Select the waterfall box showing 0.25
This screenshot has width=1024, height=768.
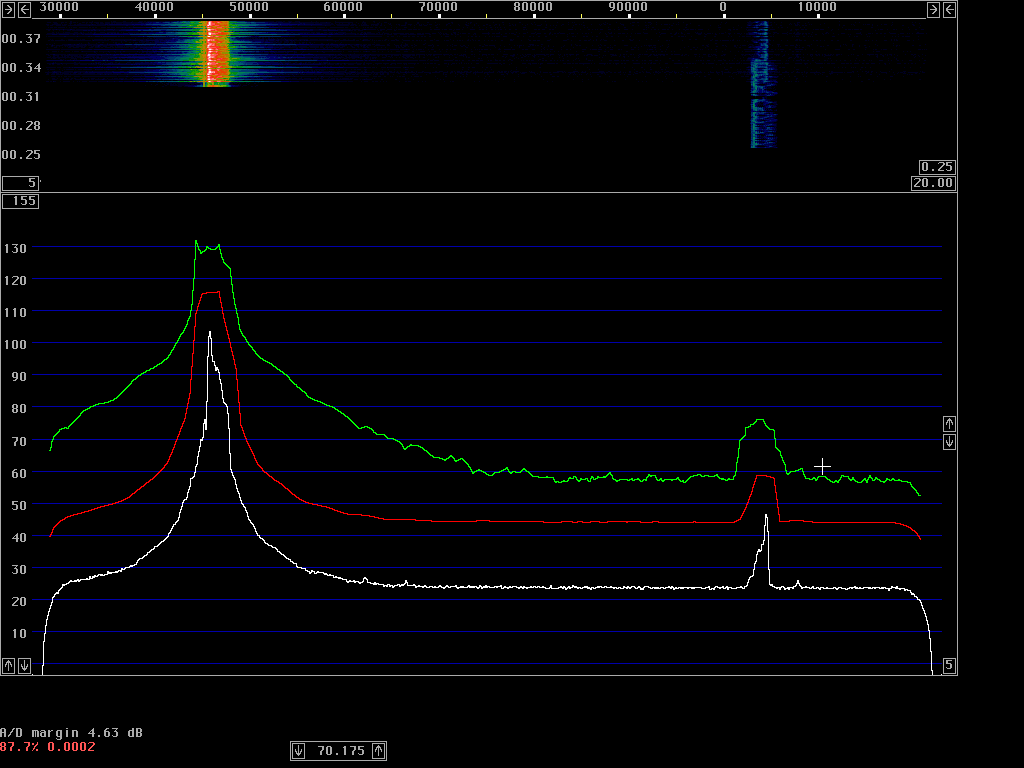click(937, 167)
